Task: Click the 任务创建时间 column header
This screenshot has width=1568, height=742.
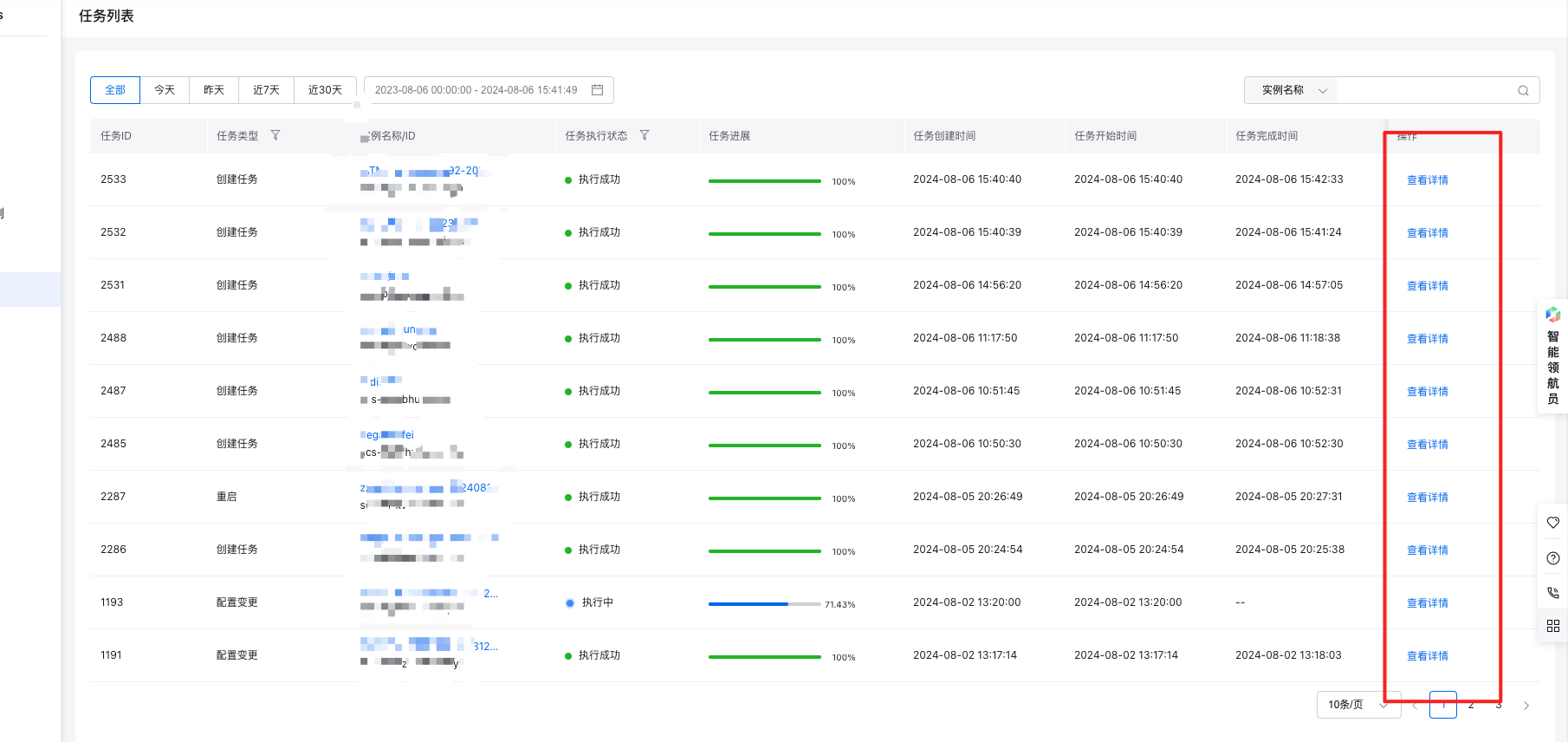Action: (x=944, y=136)
